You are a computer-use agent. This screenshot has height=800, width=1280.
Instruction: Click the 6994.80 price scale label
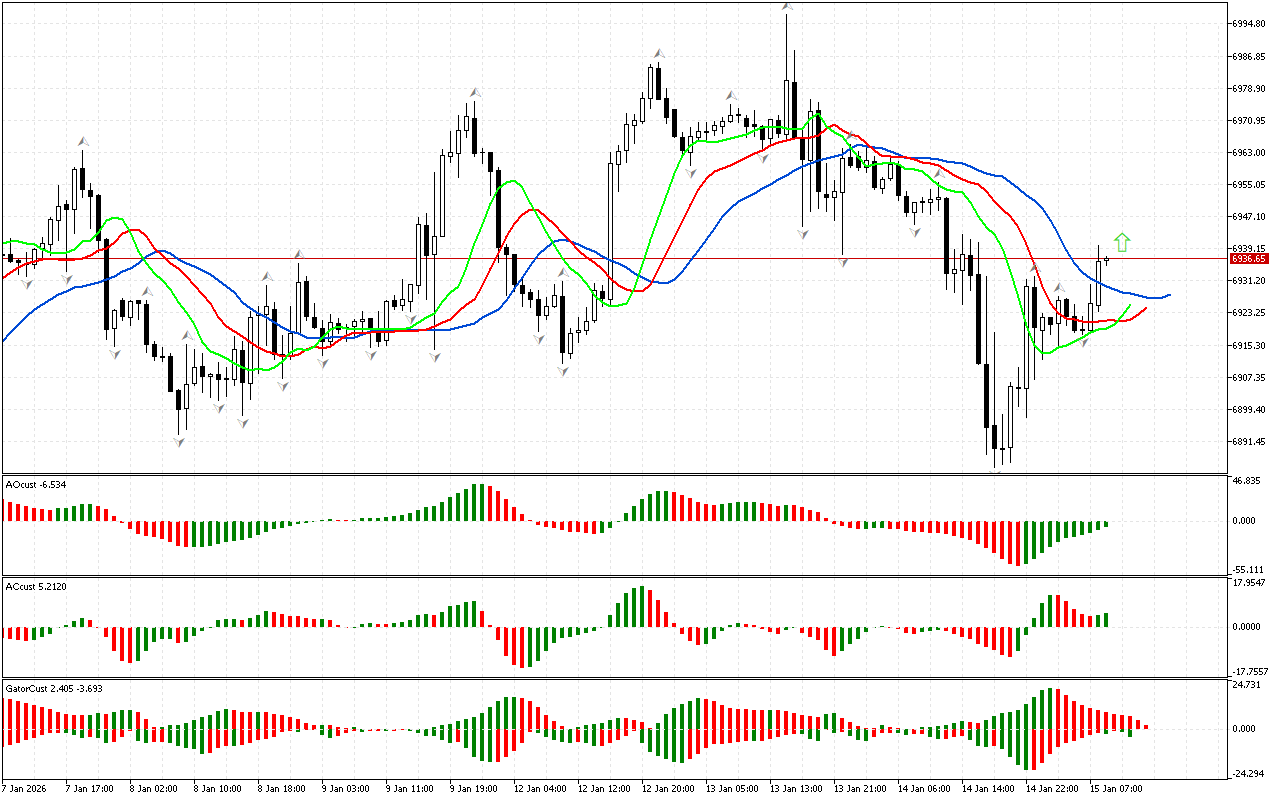(x=1249, y=23)
